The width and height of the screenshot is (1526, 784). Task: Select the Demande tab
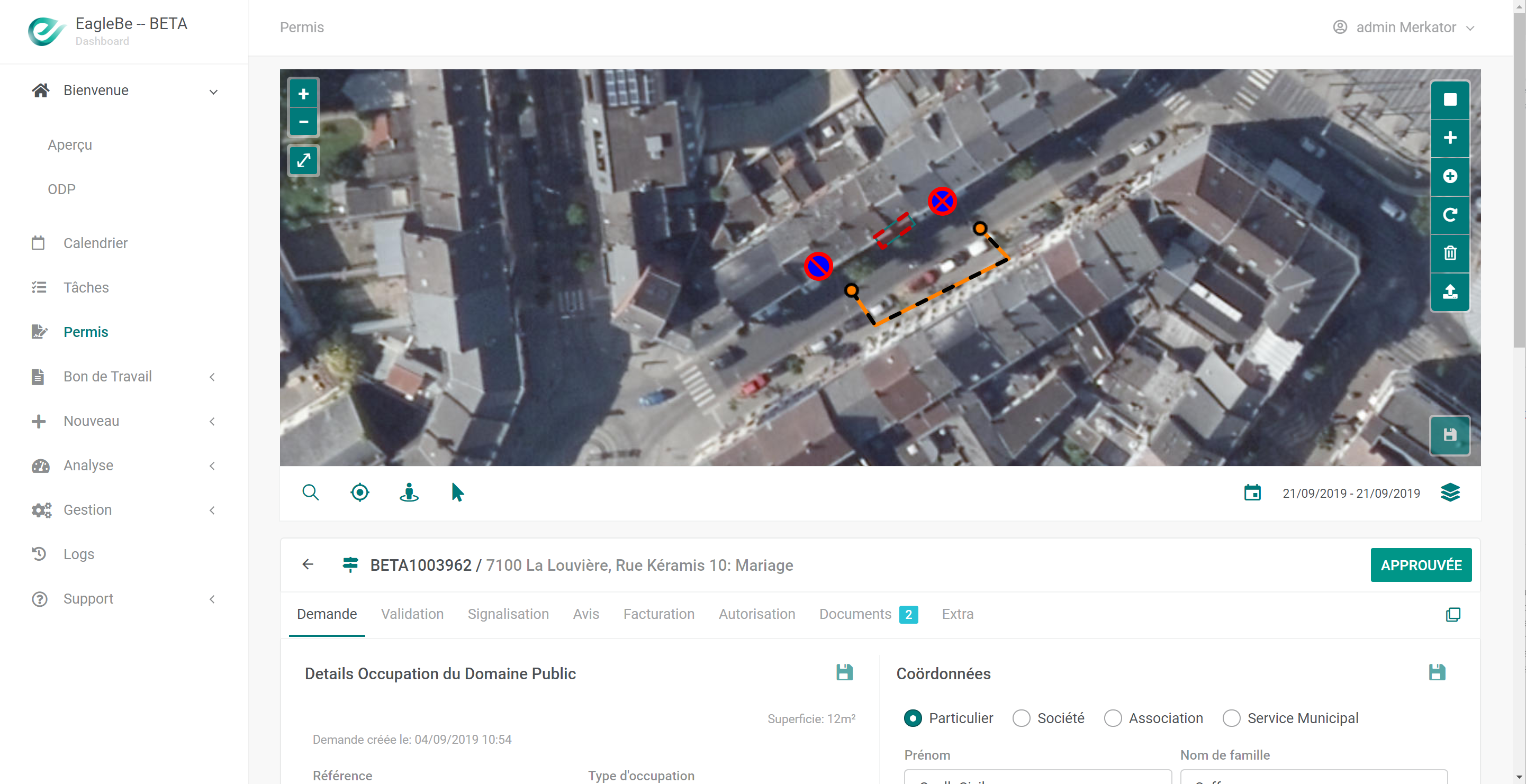click(x=327, y=614)
